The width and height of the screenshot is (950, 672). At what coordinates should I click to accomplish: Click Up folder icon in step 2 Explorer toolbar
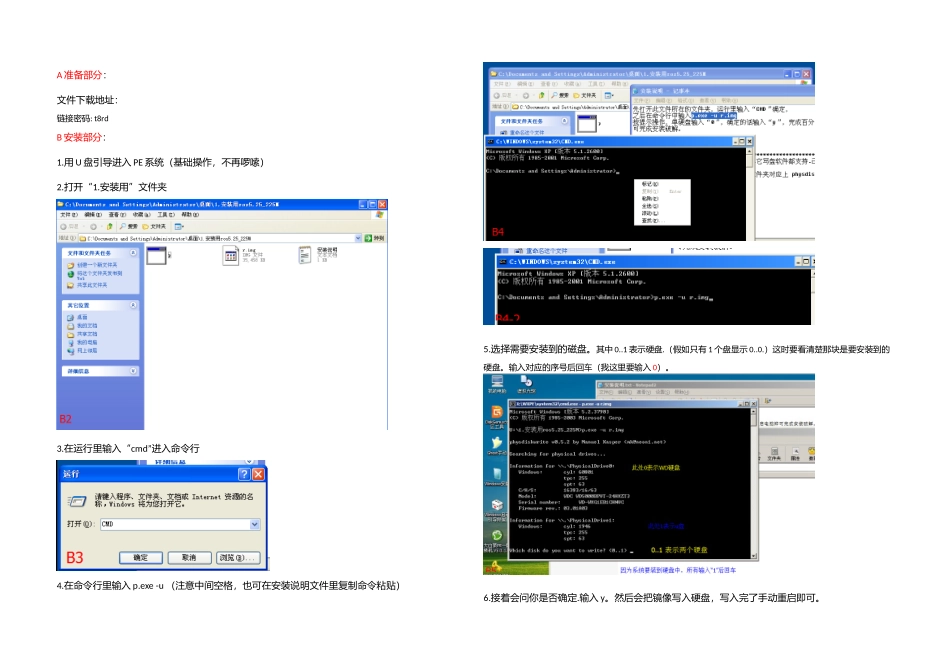pyautogui.click(x=110, y=227)
